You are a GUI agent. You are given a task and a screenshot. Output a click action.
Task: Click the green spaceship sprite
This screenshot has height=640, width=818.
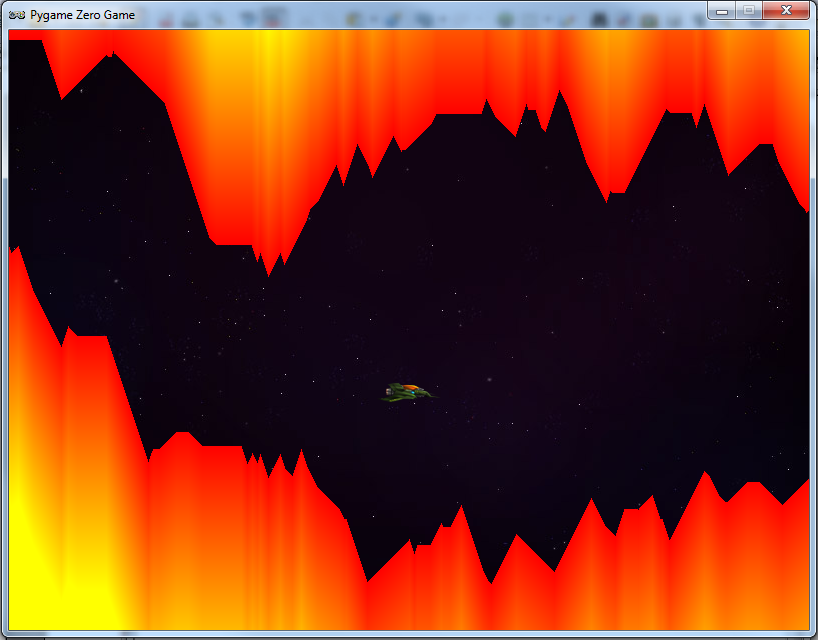410,392
